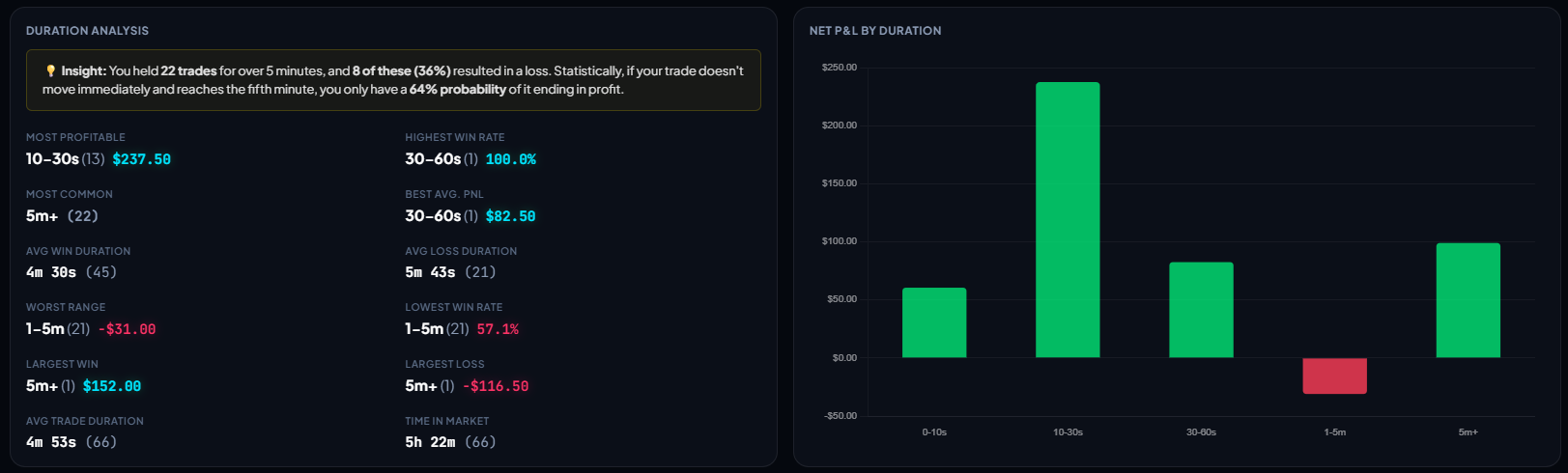Click the 30-60s green bar

coord(1201,310)
